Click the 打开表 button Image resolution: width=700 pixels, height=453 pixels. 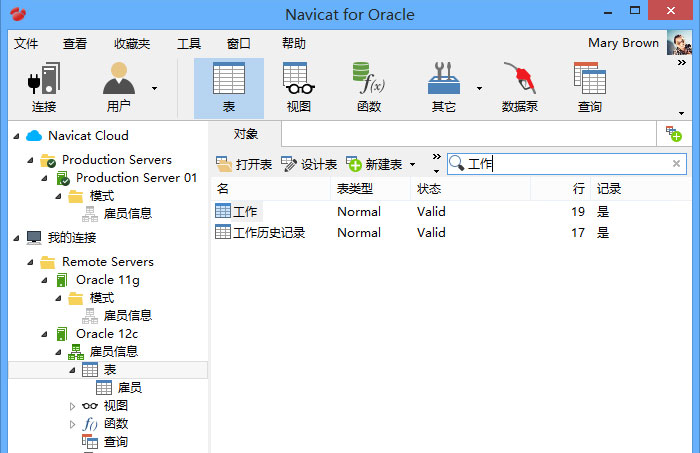pyautogui.click(x=244, y=164)
